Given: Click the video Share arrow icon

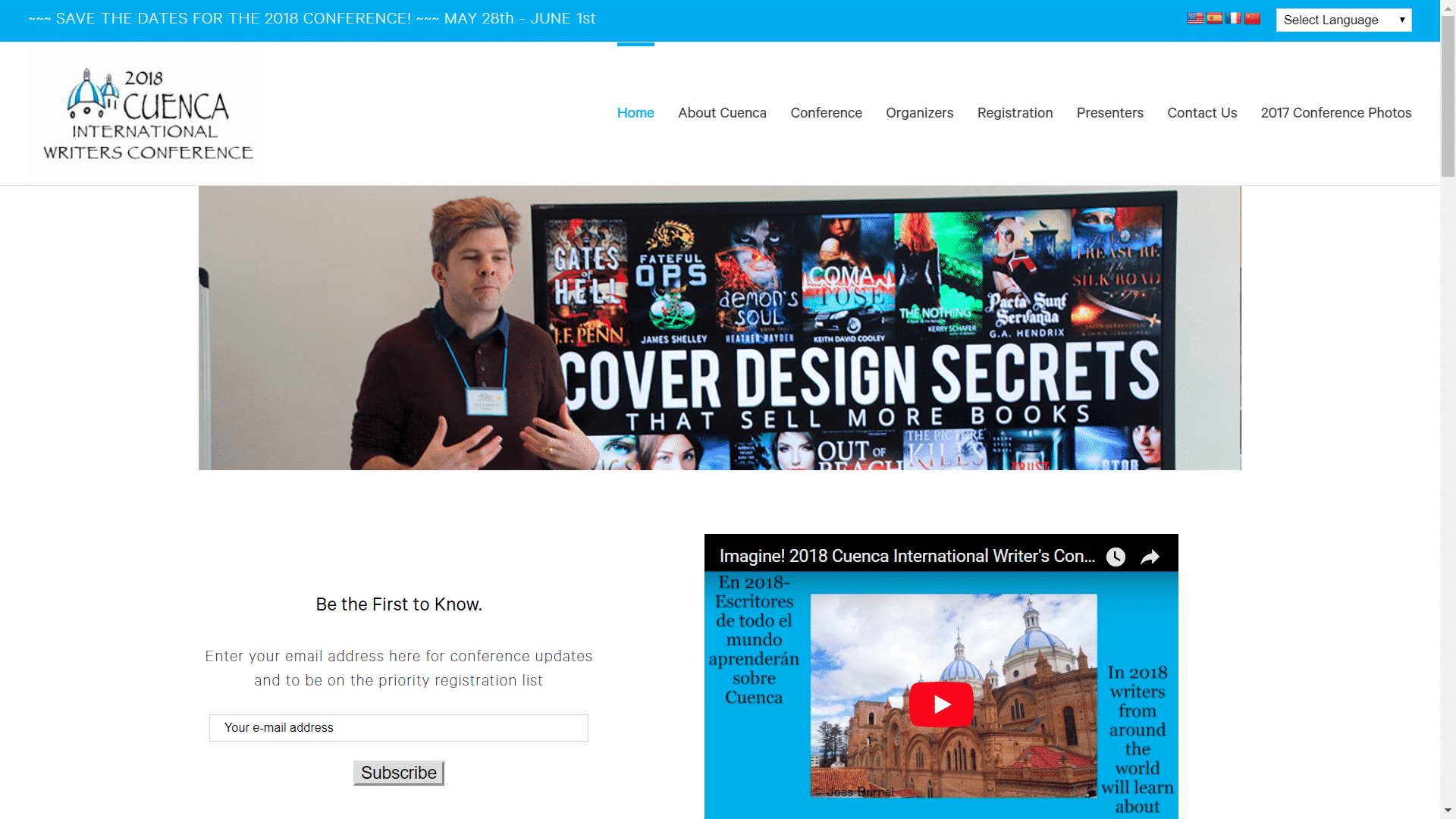Looking at the screenshot, I should coord(1150,557).
